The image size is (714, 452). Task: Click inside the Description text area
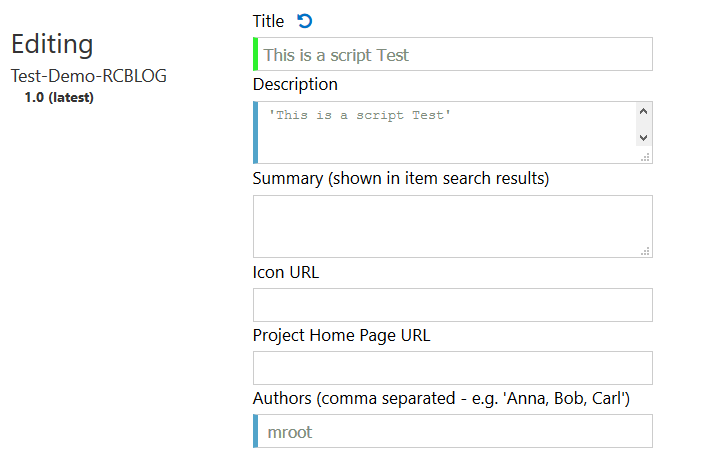(x=445, y=131)
